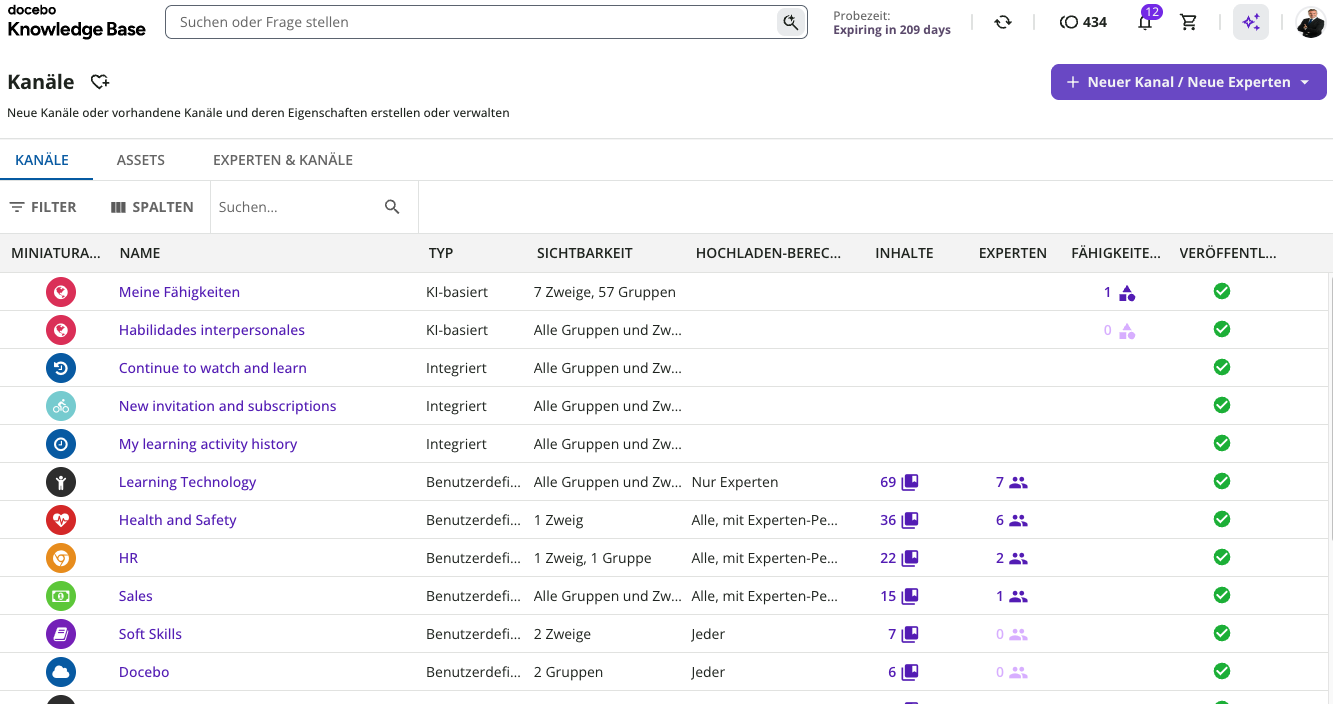Open the 6 experts of Health and Safety
This screenshot has height=704, width=1333.
1012,520
